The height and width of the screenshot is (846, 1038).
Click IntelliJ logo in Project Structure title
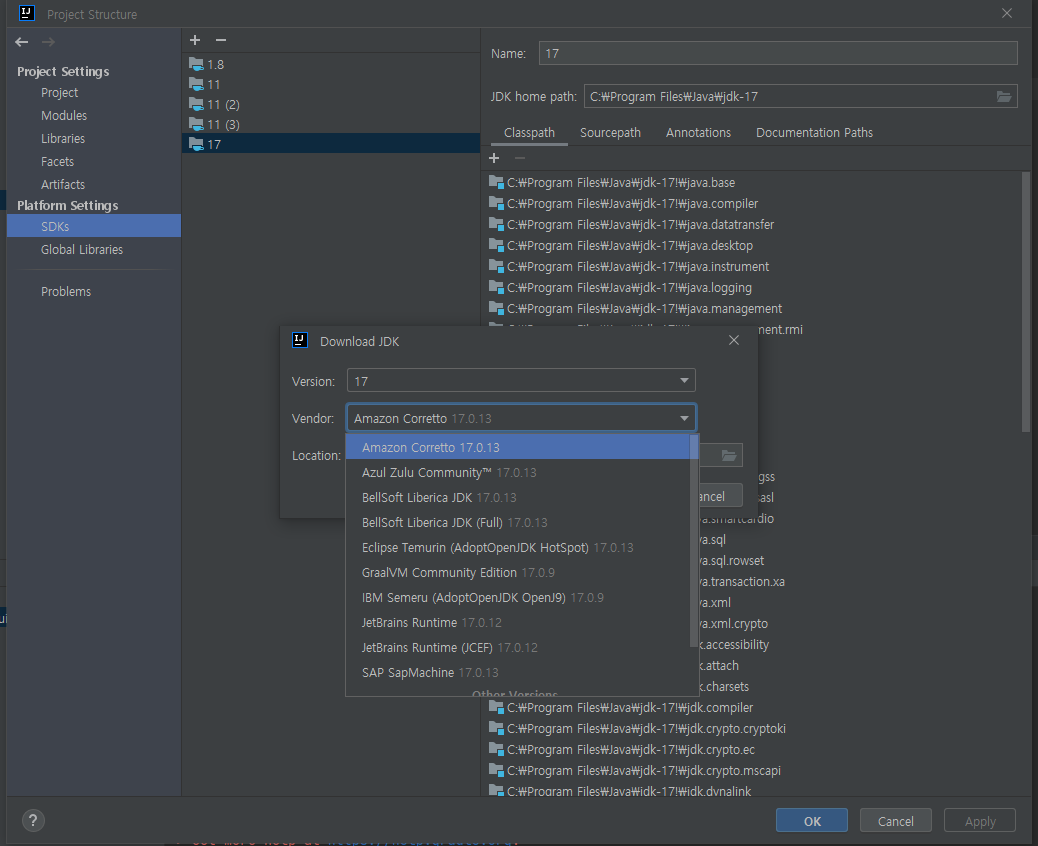(x=26, y=13)
